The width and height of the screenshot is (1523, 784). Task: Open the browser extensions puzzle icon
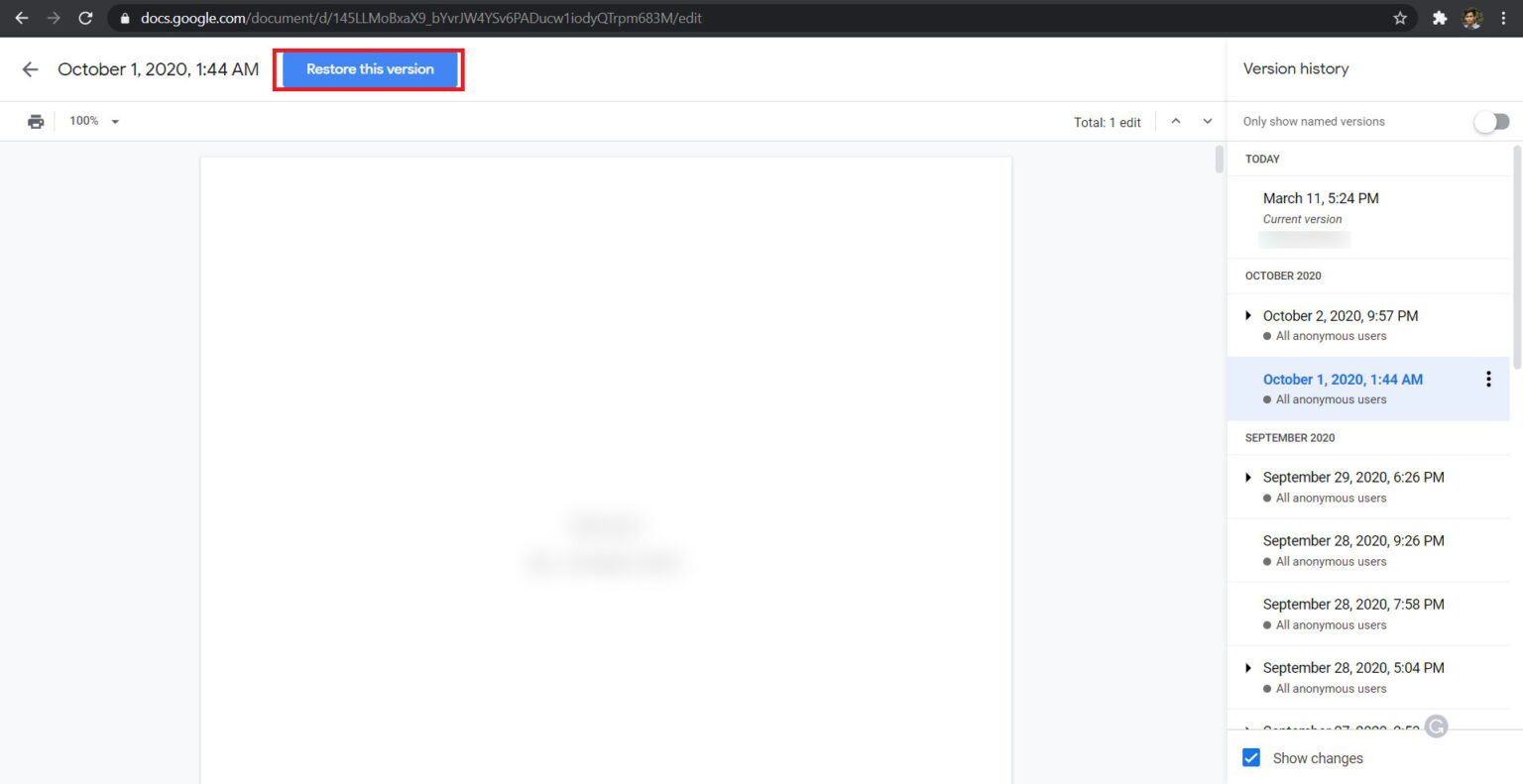[x=1439, y=18]
